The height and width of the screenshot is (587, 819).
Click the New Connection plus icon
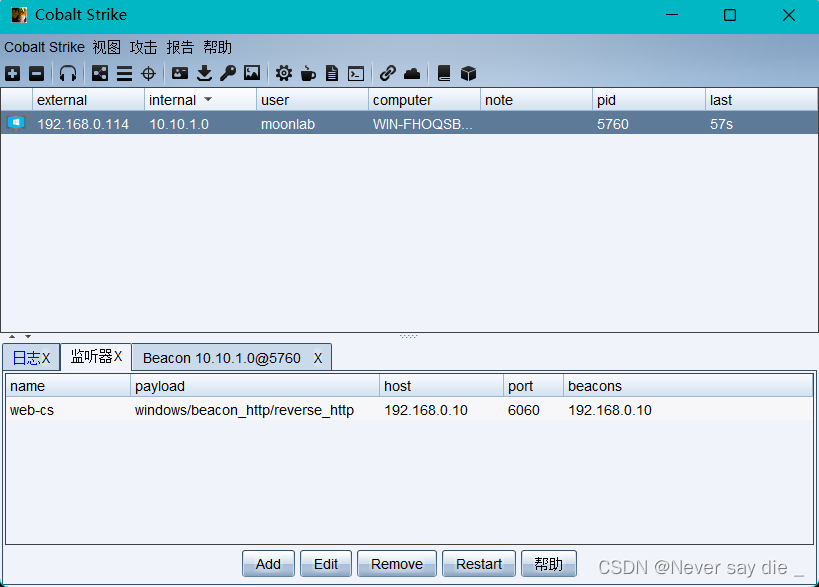click(x=13, y=74)
